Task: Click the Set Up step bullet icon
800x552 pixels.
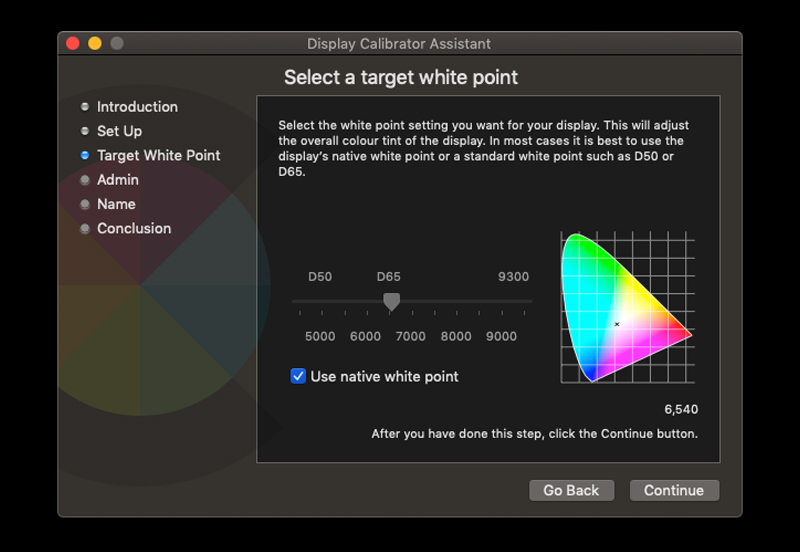Action: coord(85,131)
